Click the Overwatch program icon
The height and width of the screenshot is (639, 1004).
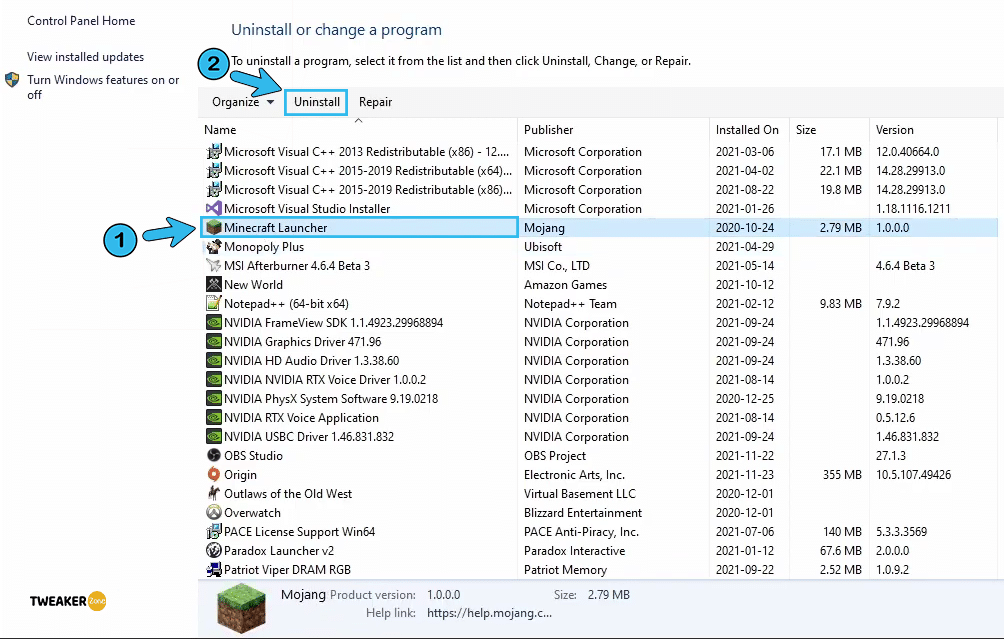coord(214,512)
